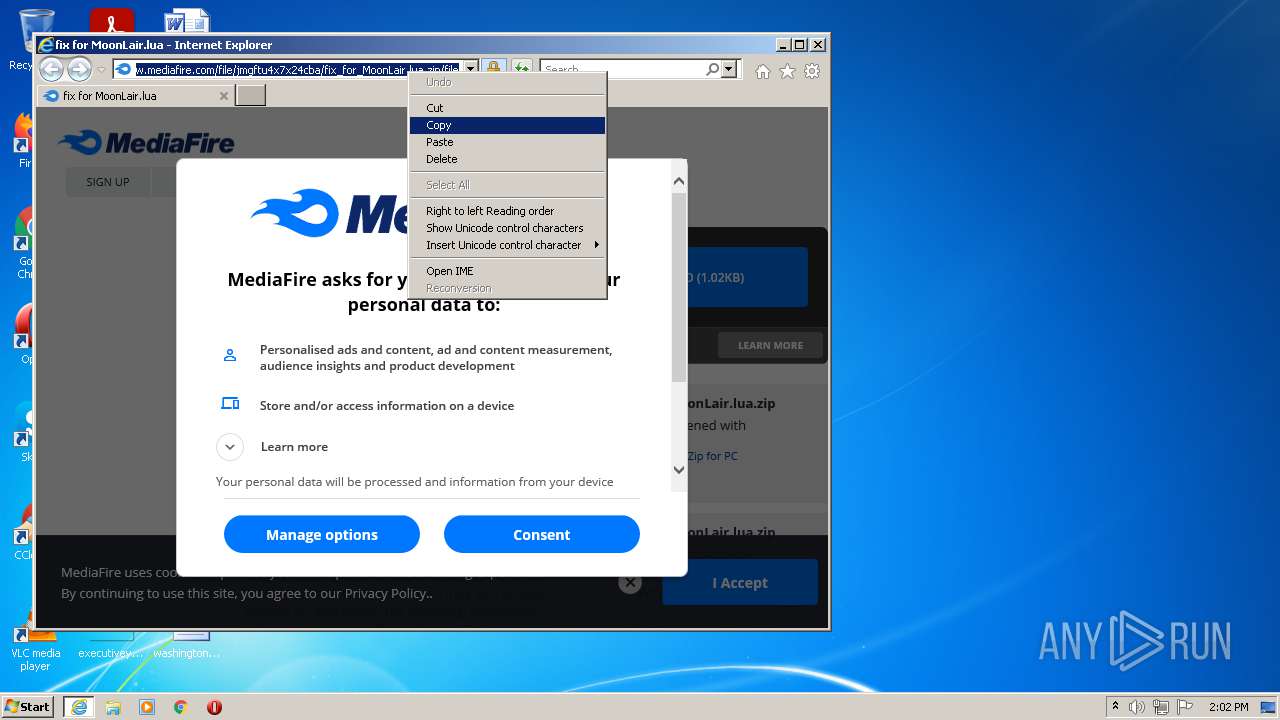
Task: Click the Internet Explorer back arrow button
Action: point(51,69)
